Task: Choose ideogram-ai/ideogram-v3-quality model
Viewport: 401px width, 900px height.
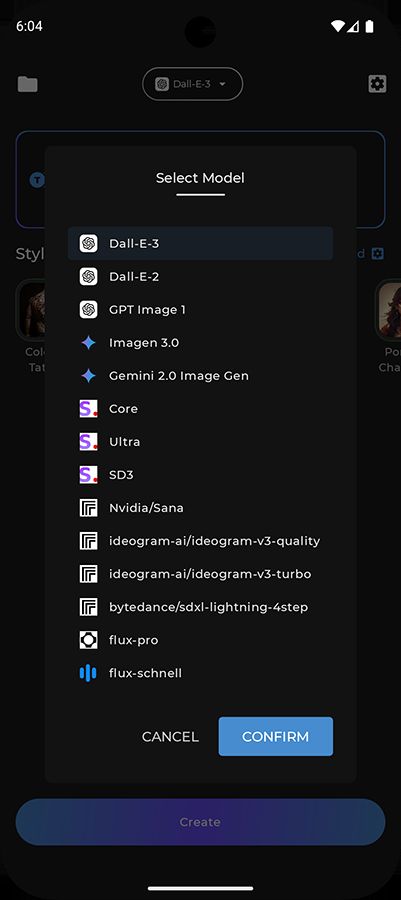Action: click(200, 541)
